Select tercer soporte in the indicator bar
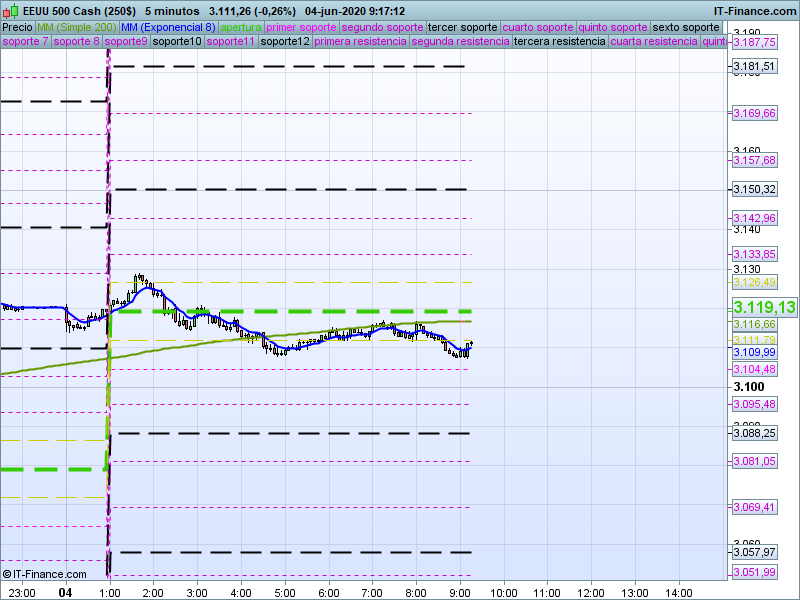 coord(463,27)
